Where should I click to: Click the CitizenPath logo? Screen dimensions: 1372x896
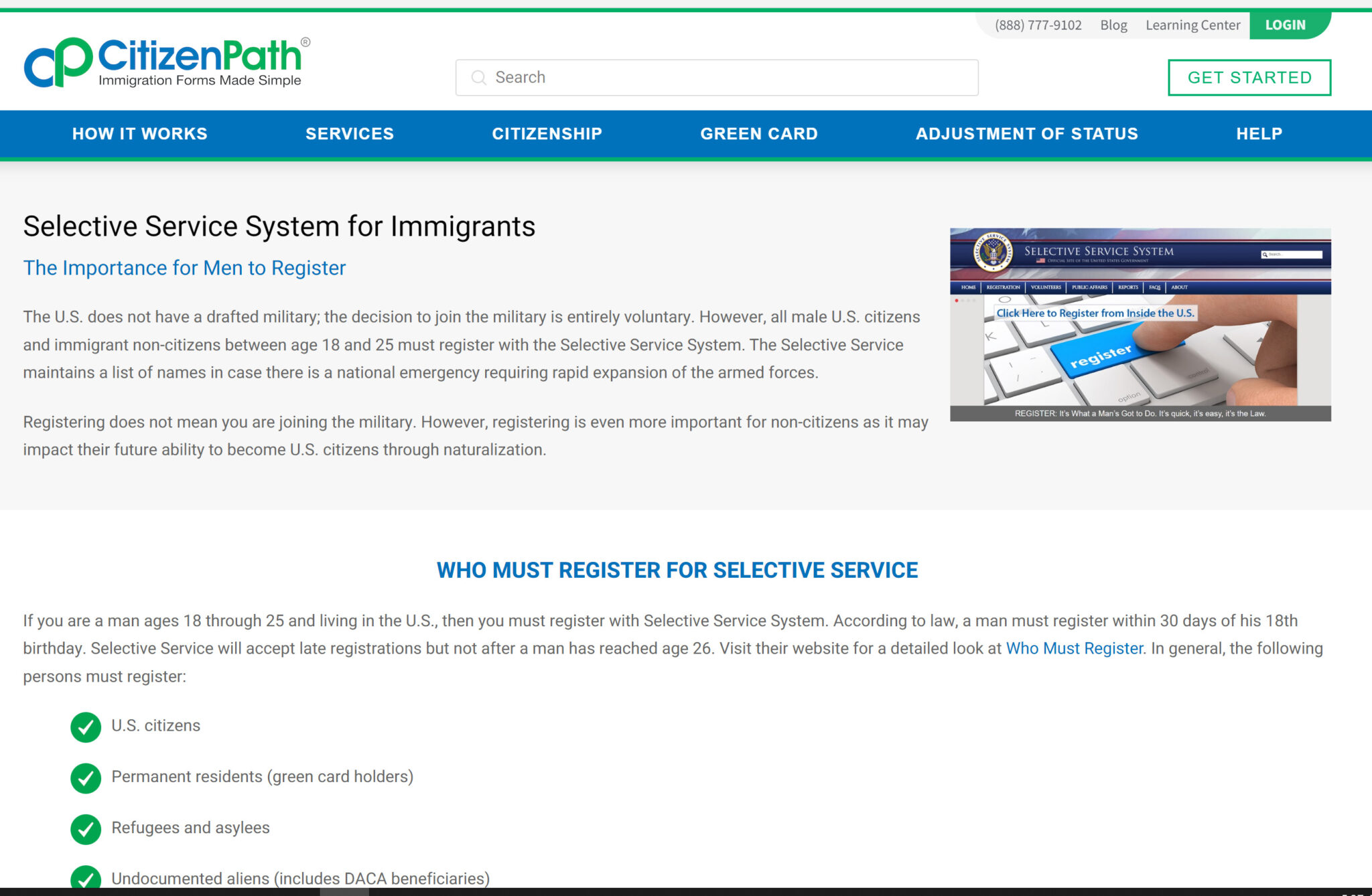[167, 62]
